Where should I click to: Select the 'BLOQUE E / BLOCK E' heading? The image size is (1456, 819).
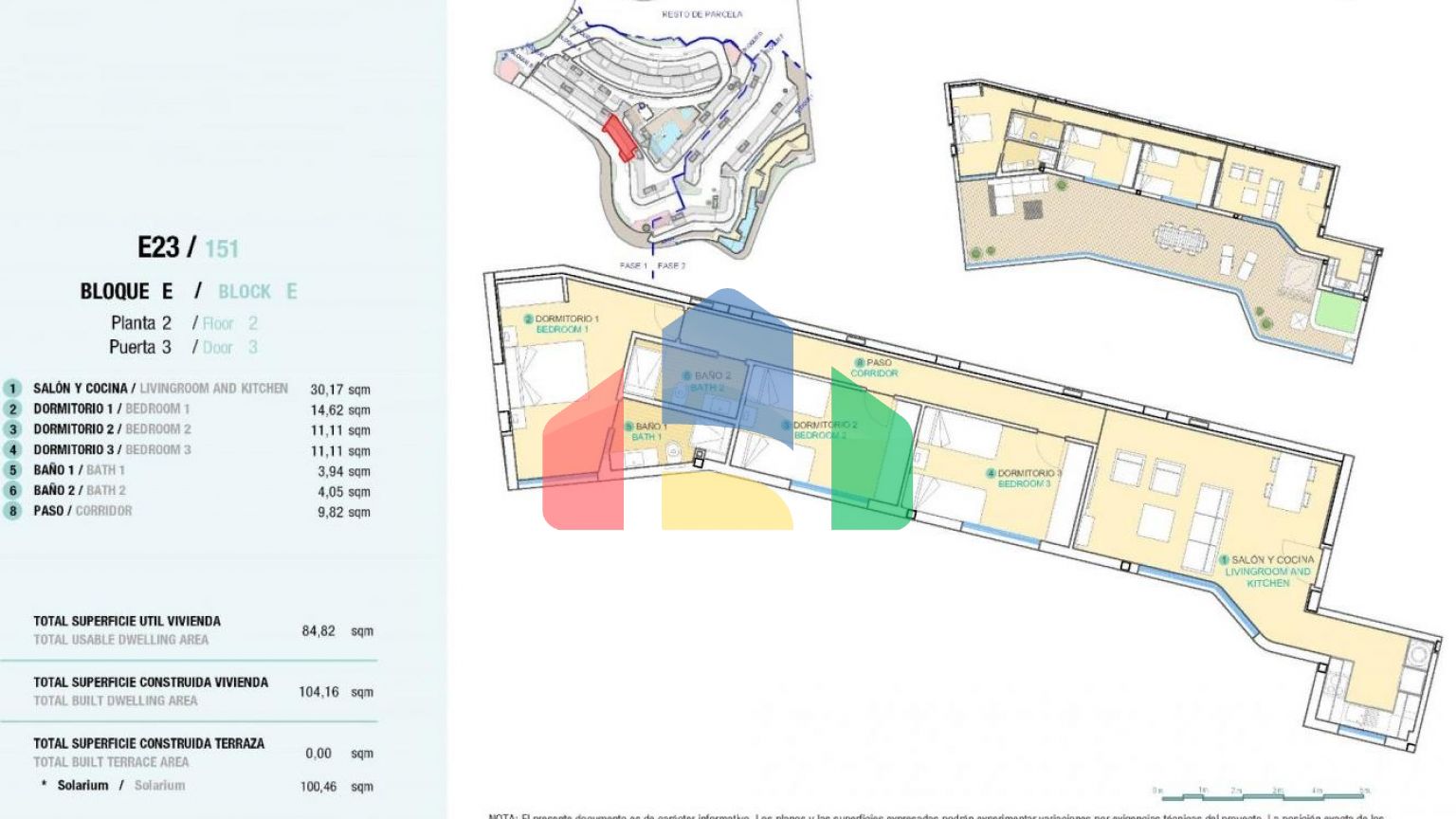188,292
